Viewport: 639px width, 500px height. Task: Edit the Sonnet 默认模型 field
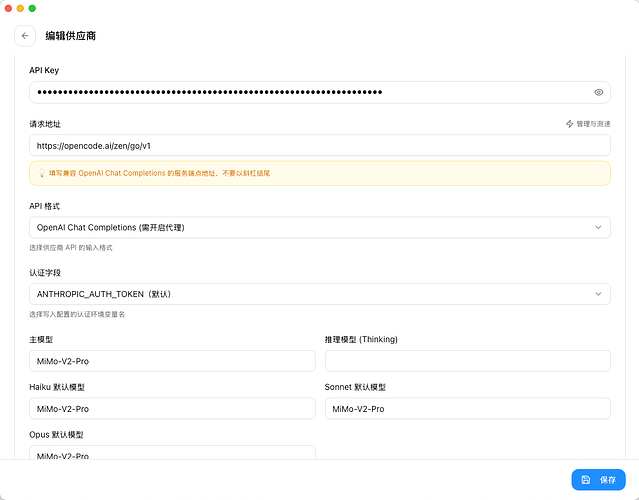tap(467, 409)
